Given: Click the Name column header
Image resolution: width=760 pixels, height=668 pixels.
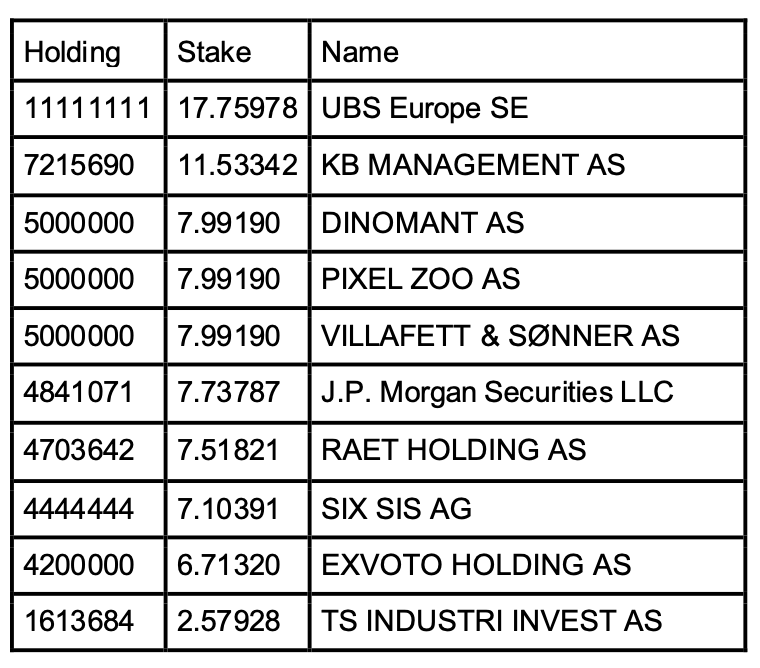Looking at the screenshot, I should [x=527, y=51].
